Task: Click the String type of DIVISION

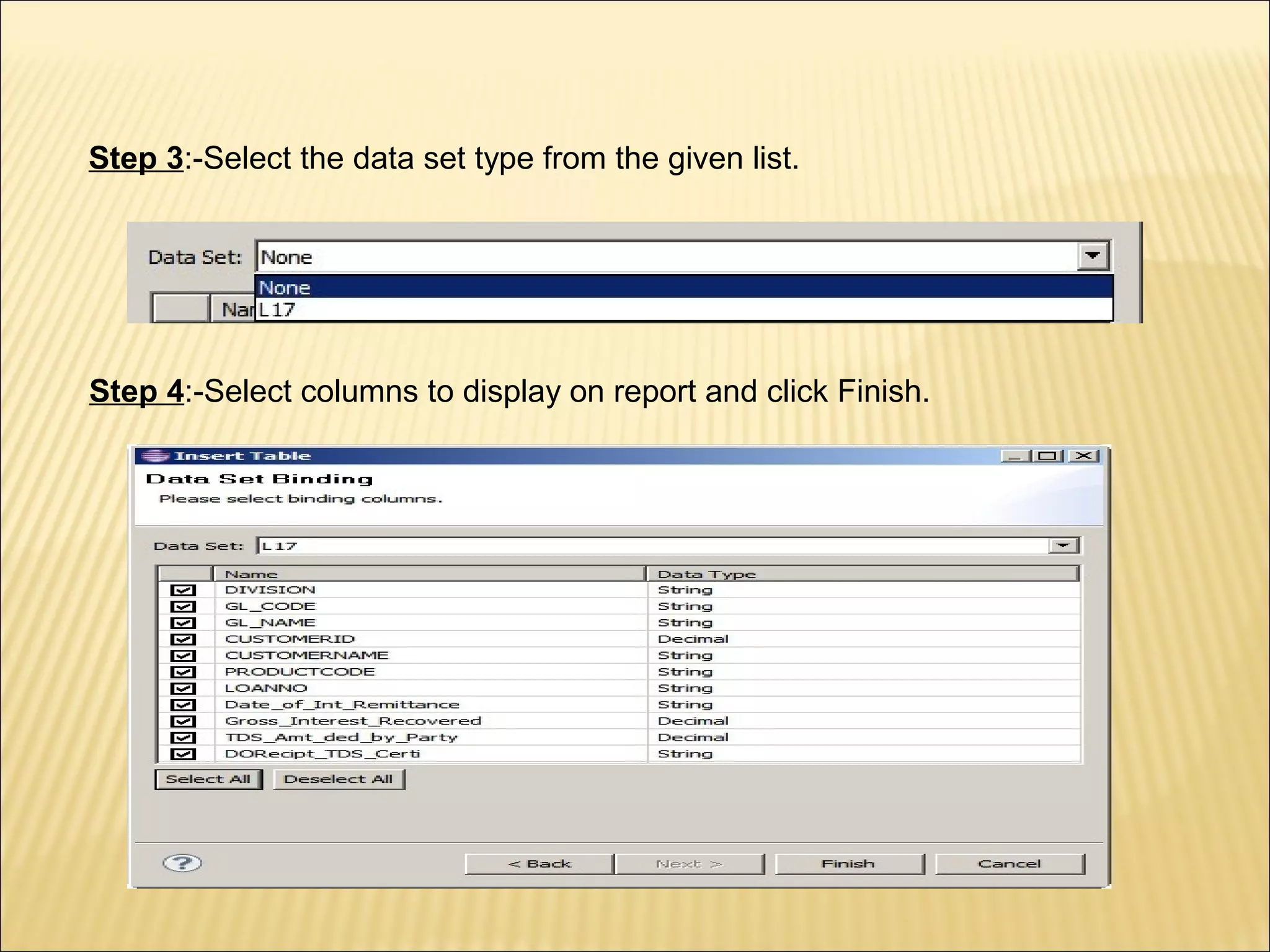Action: click(685, 590)
